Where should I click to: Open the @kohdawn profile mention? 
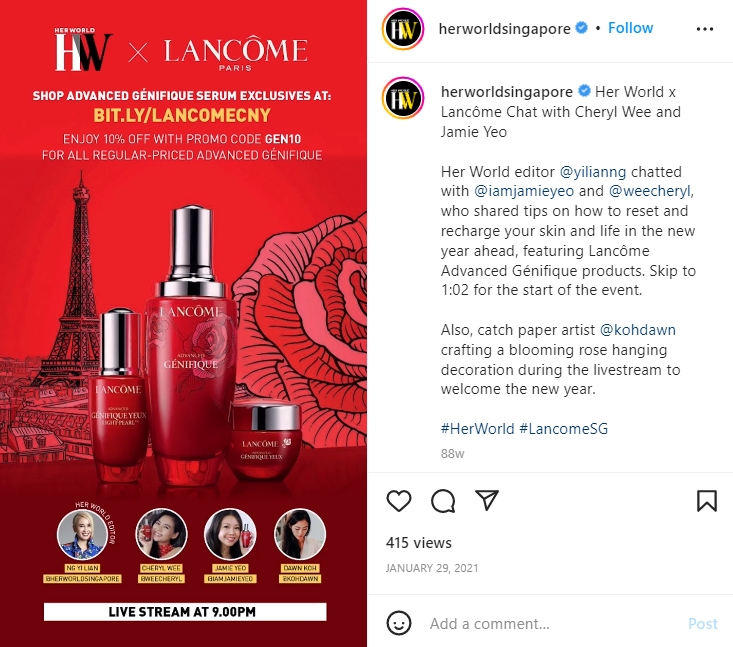(x=638, y=330)
